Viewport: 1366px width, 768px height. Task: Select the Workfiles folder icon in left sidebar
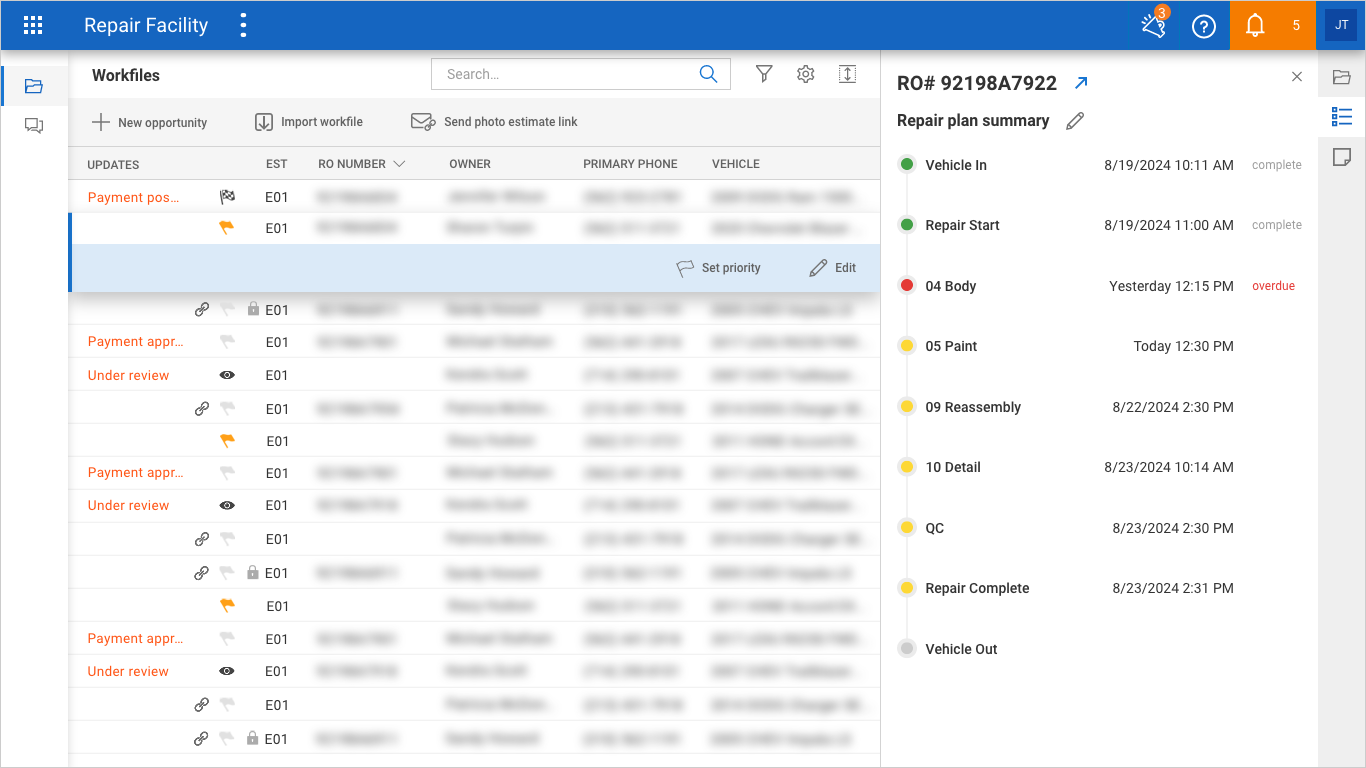tap(34, 86)
